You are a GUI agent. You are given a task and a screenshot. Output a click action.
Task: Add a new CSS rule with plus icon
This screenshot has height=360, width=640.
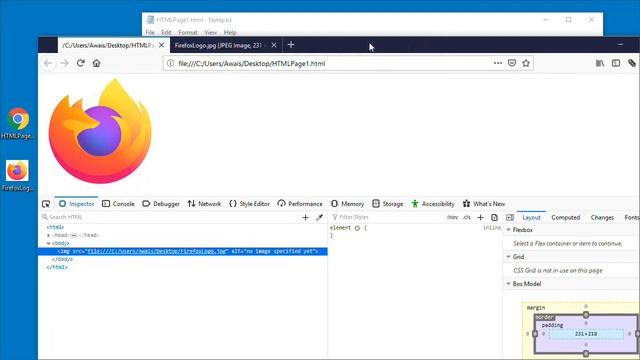pyautogui.click(x=480, y=218)
